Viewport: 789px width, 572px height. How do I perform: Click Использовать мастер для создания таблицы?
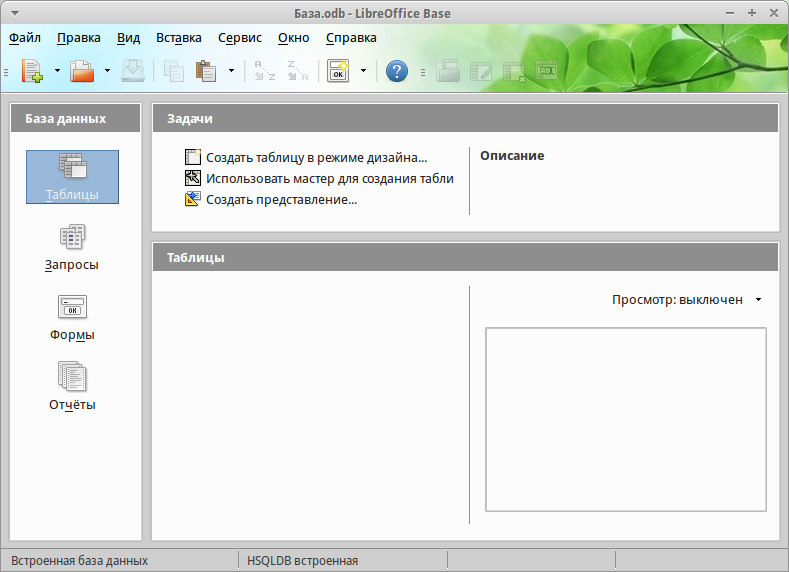[x=329, y=179]
